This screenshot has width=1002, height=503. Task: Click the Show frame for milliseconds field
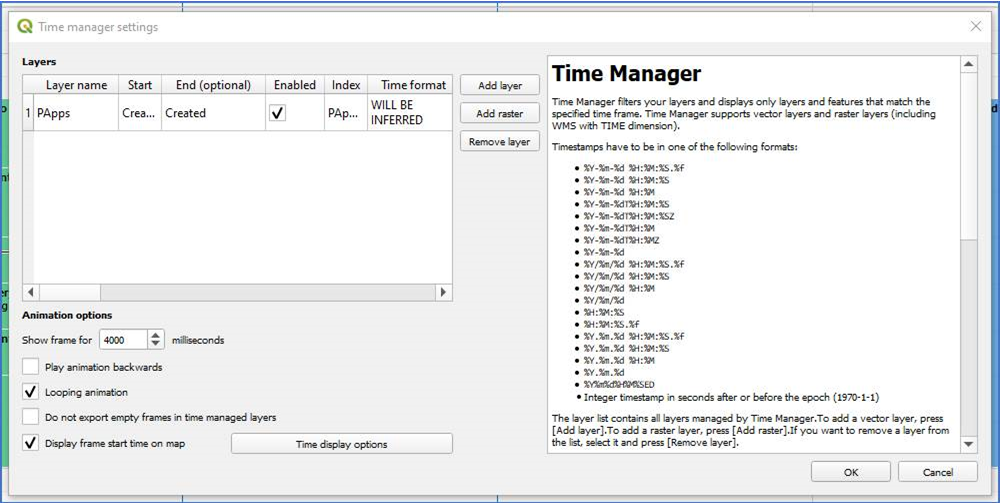[124, 340]
